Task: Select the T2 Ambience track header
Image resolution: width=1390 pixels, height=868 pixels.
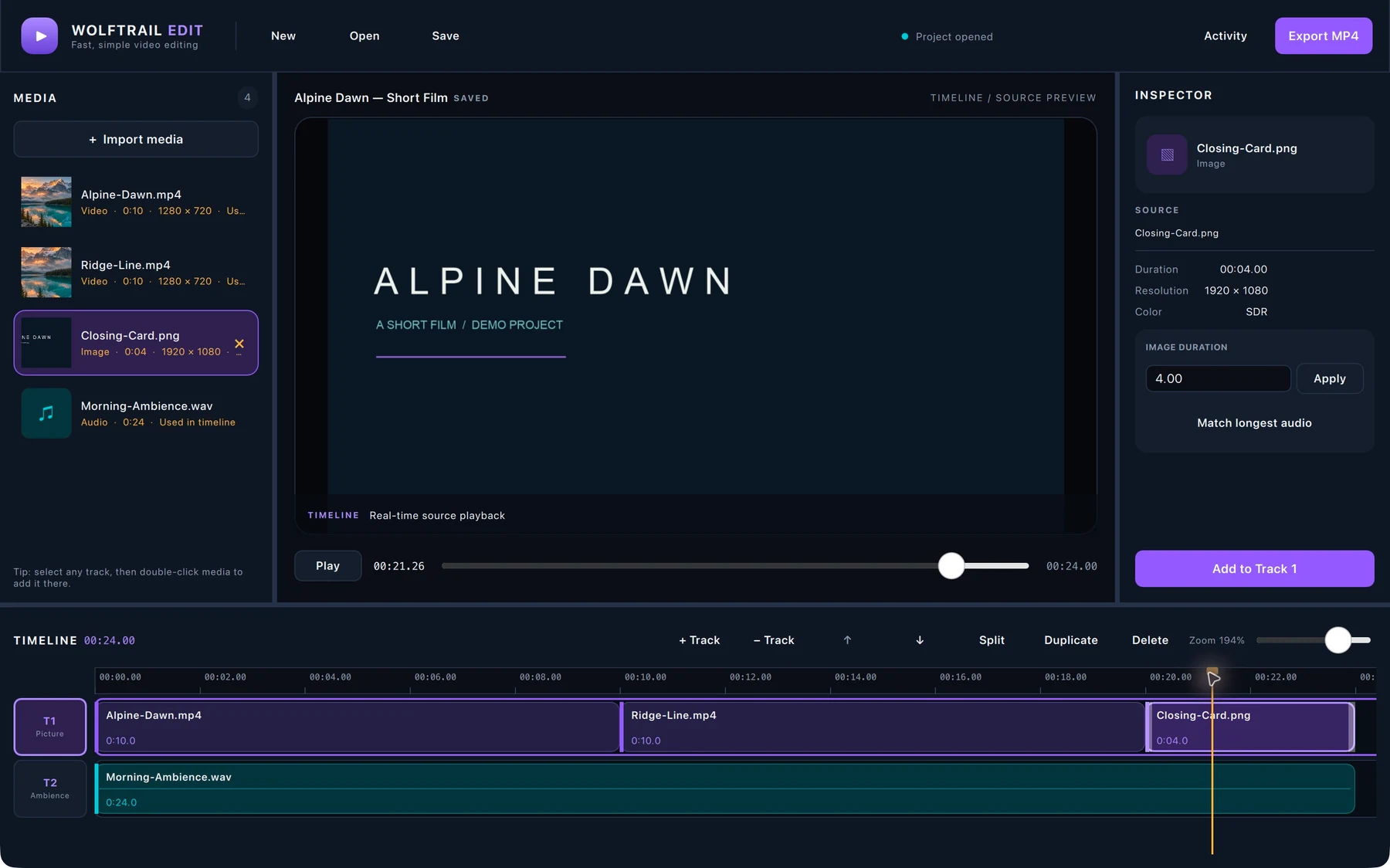Action: 50,788
